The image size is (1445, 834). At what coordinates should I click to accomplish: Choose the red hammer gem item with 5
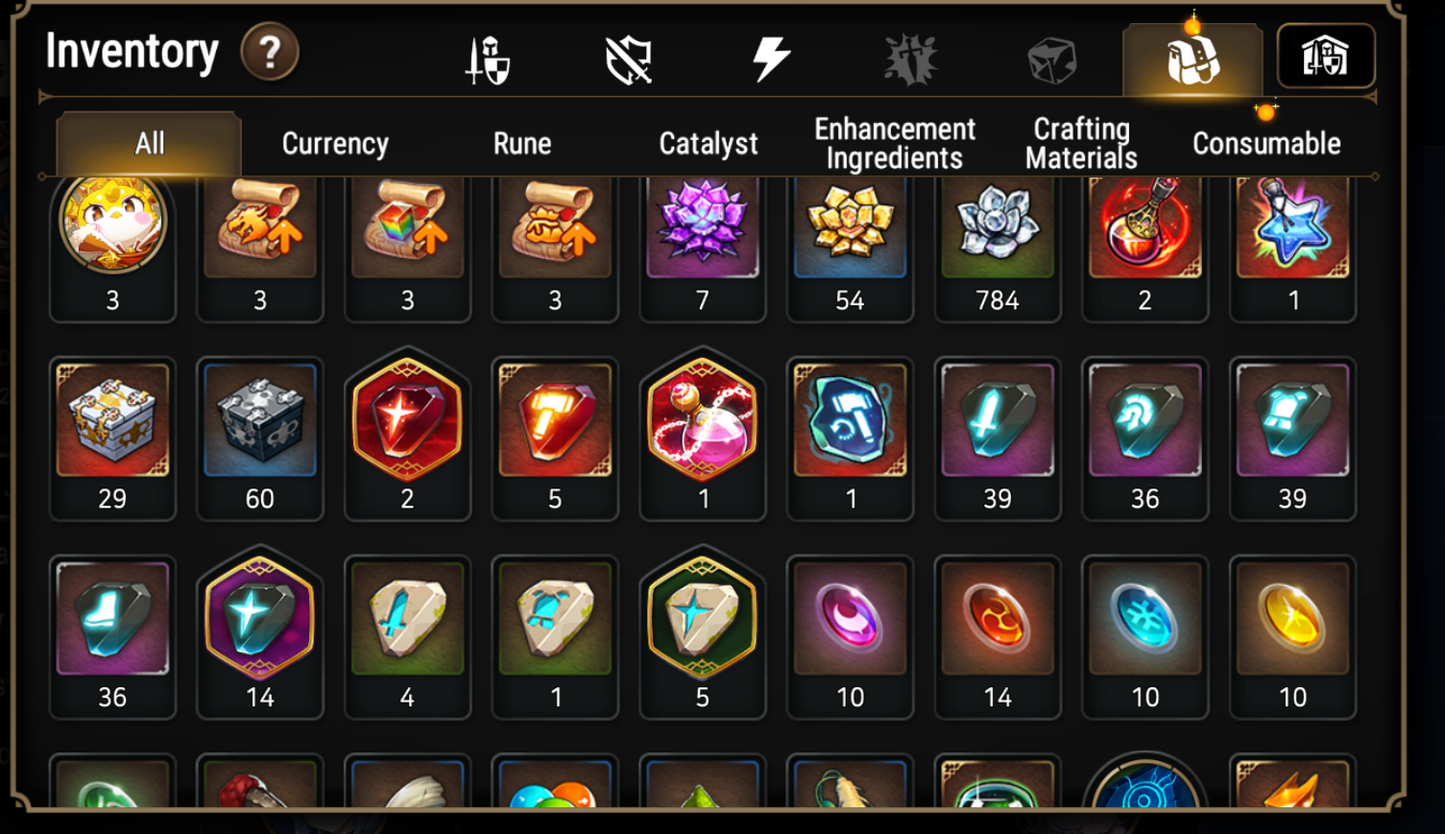[x=555, y=438]
